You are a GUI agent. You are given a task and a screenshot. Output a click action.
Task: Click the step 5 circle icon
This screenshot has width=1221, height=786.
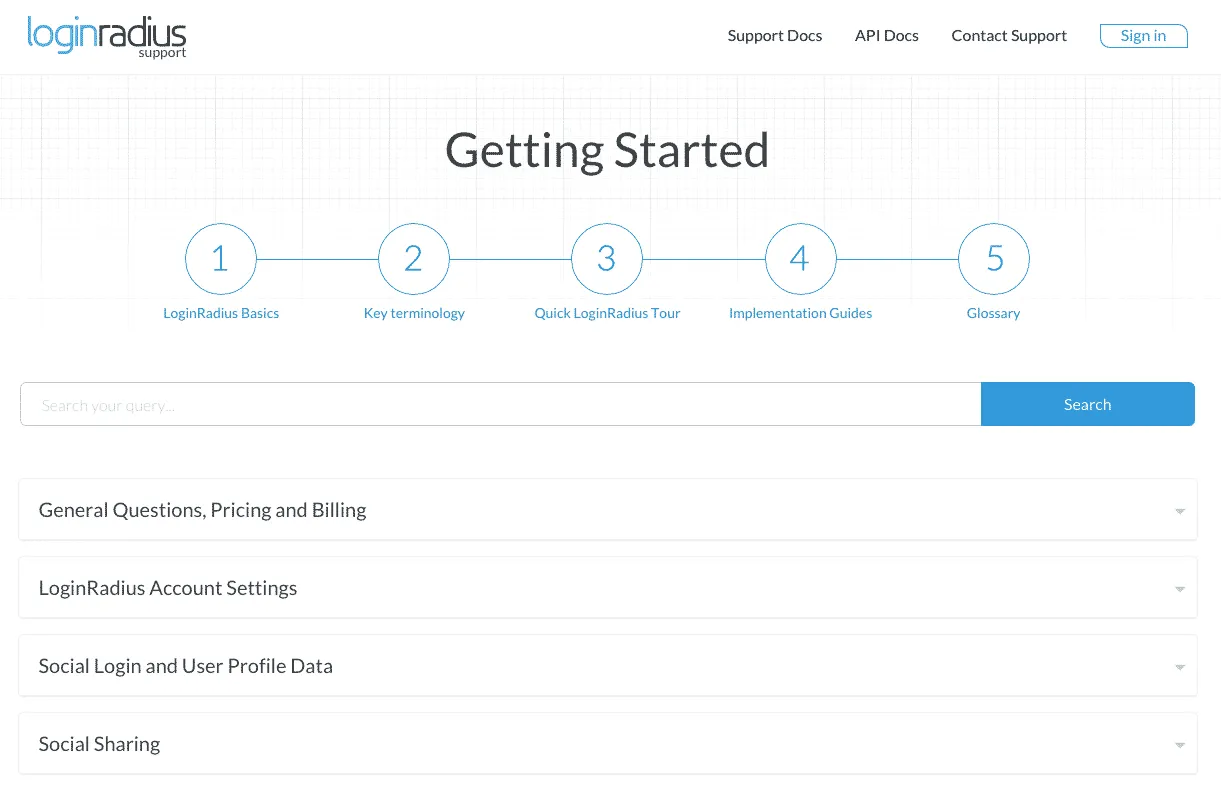tap(994, 259)
